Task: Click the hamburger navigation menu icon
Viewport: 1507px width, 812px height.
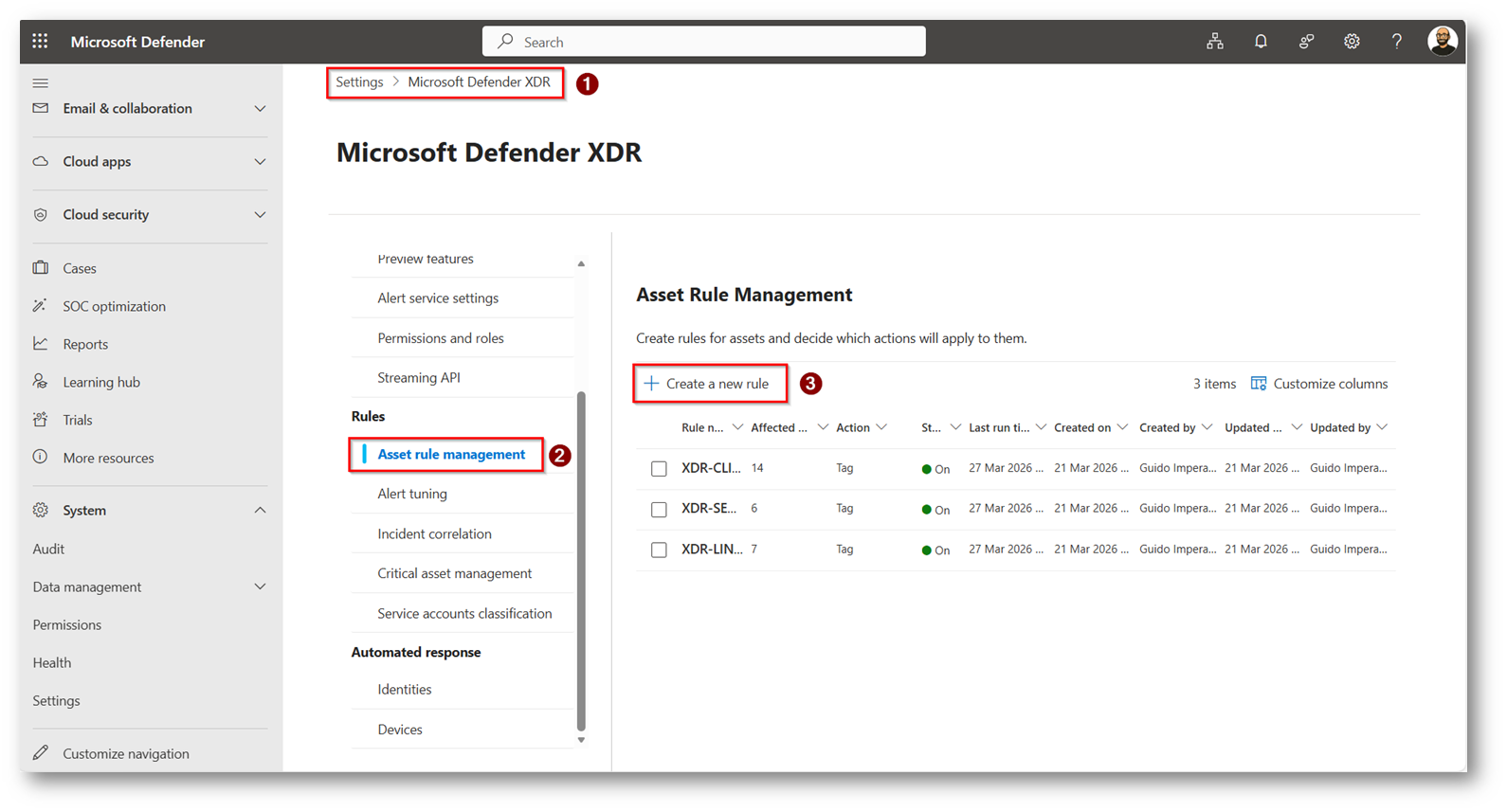Action: pyautogui.click(x=41, y=83)
